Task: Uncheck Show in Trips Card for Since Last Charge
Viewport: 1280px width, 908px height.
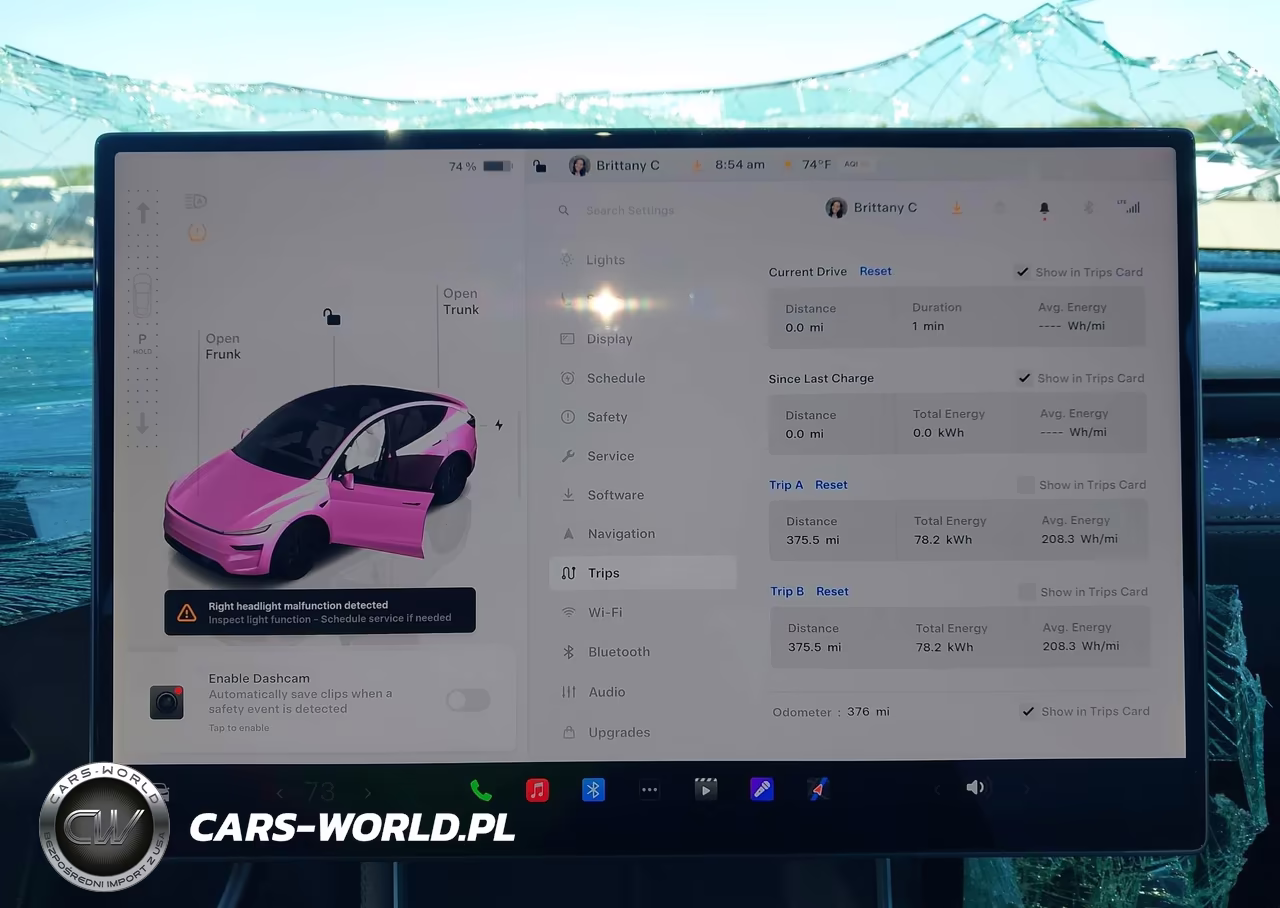Action: pyautogui.click(x=1024, y=378)
